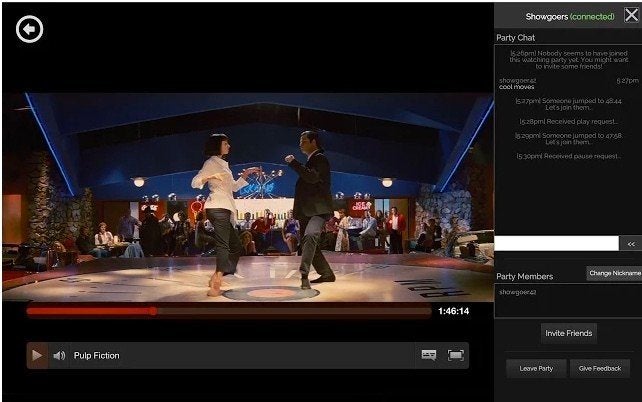Click the 1:46:14 remaining time display
Viewport: 642px width, 402px height.
[x=453, y=311]
